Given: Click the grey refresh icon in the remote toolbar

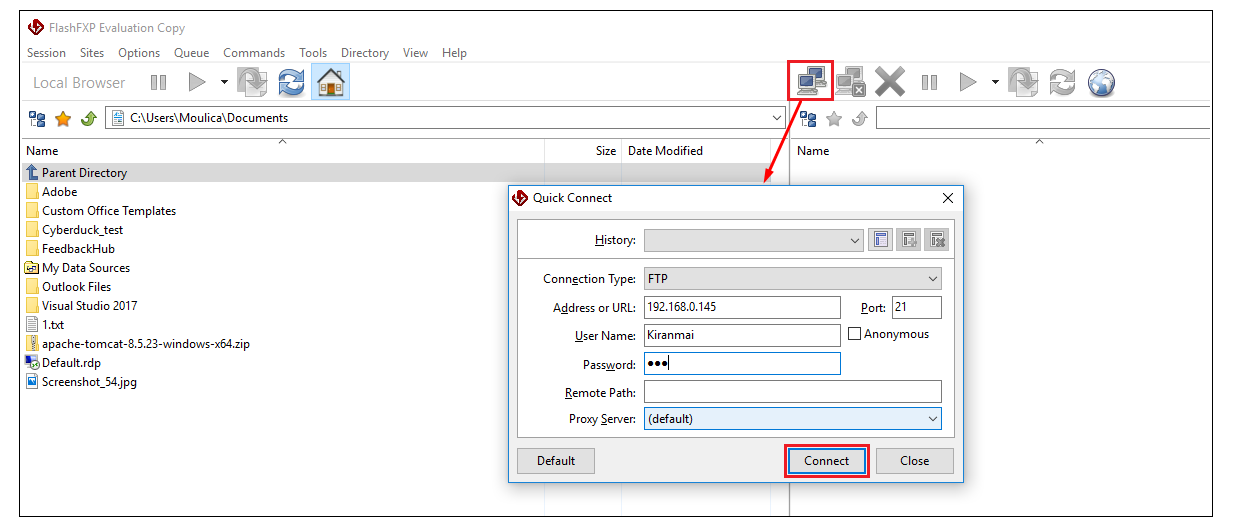Looking at the screenshot, I should coord(1062,82).
